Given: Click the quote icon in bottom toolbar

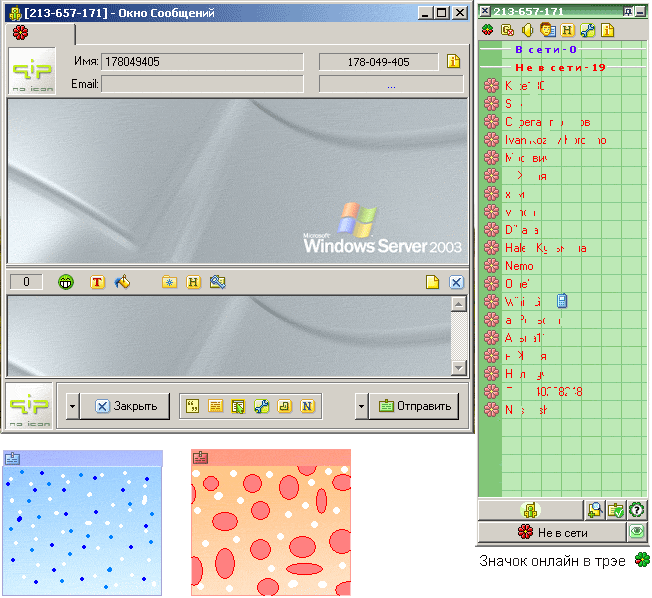Looking at the screenshot, I should pos(193,406).
